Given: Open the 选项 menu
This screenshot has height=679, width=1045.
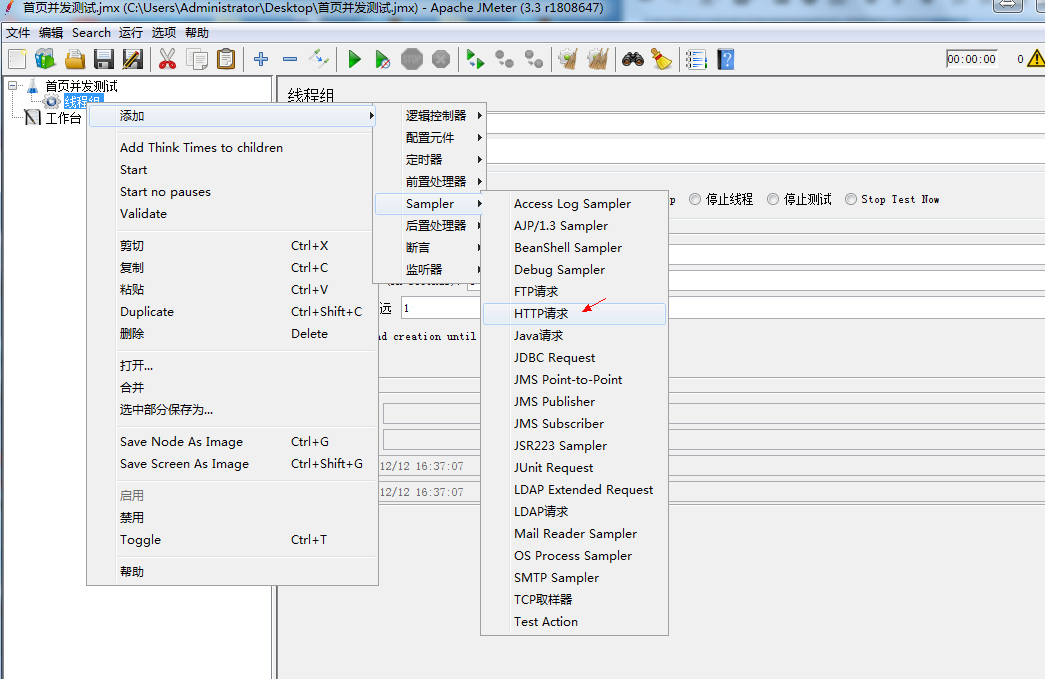Looking at the screenshot, I should click(163, 33).
